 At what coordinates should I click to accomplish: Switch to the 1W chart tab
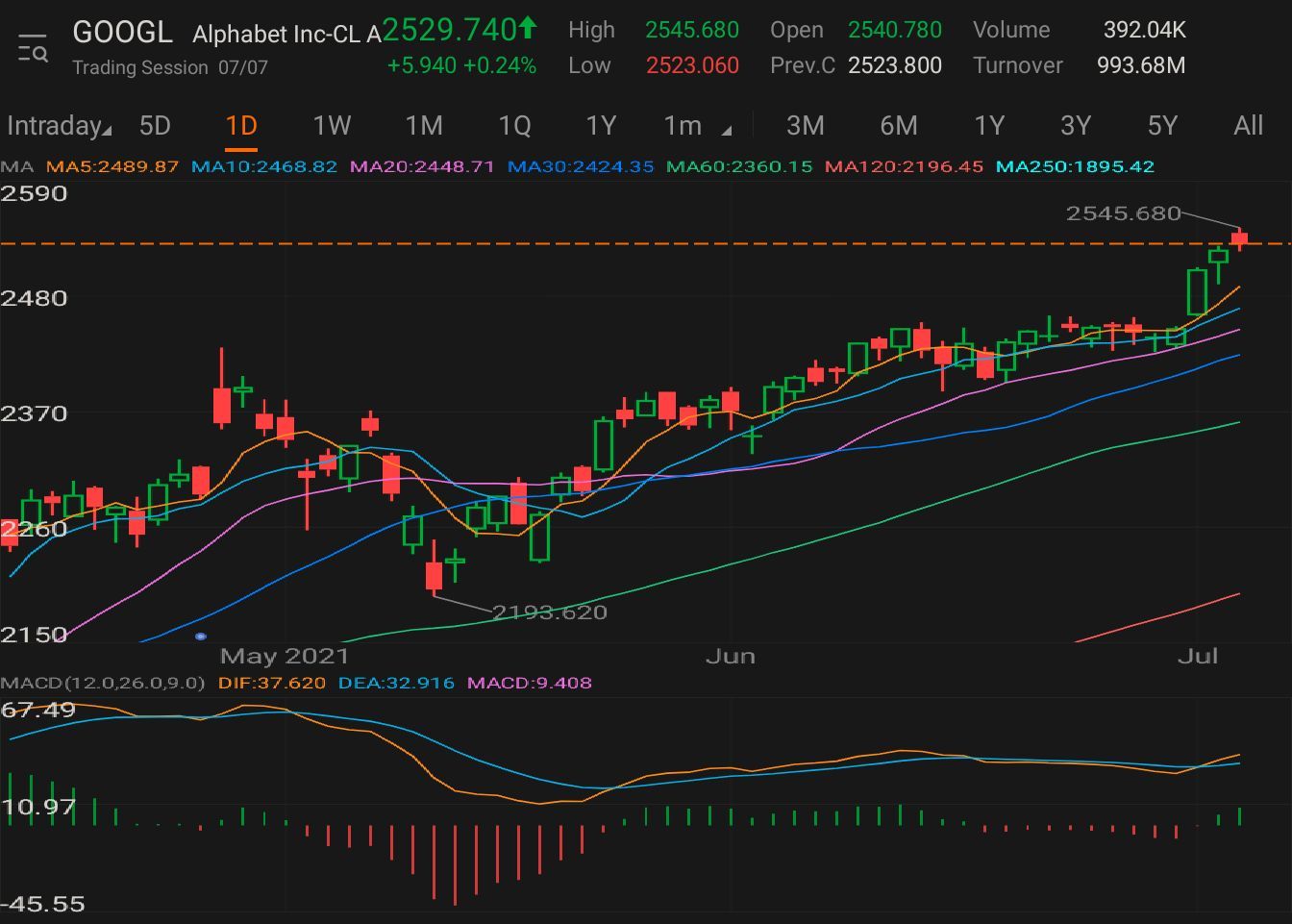[x=333, y=126]
